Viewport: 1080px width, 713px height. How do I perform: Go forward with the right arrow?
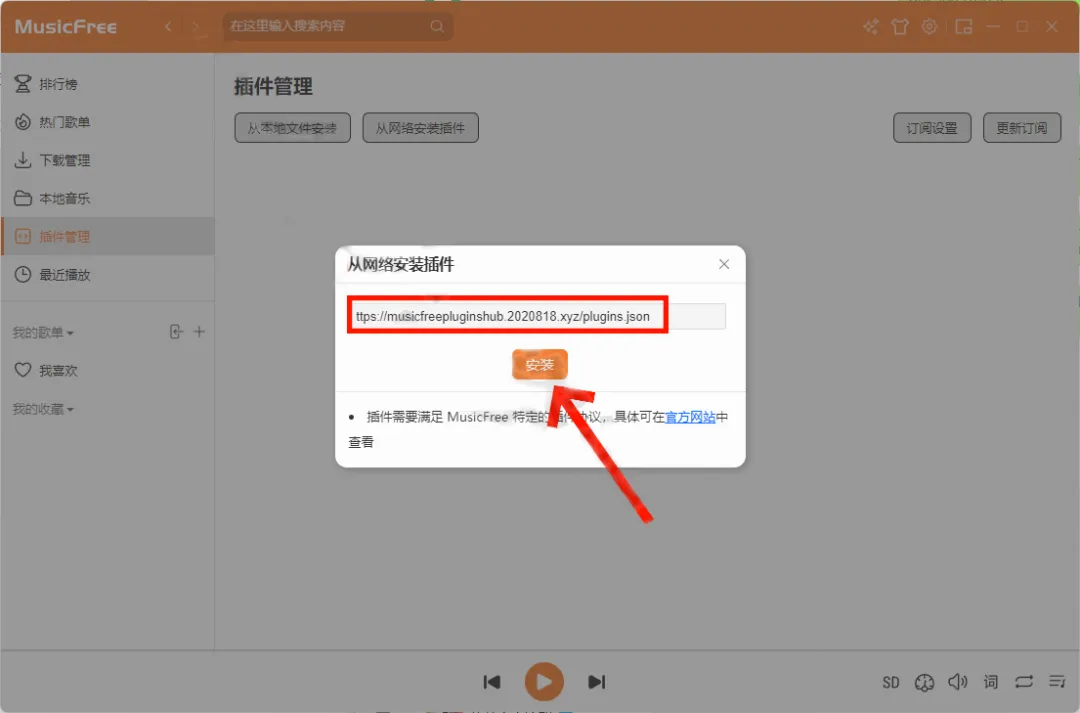(x=196, y=27)
